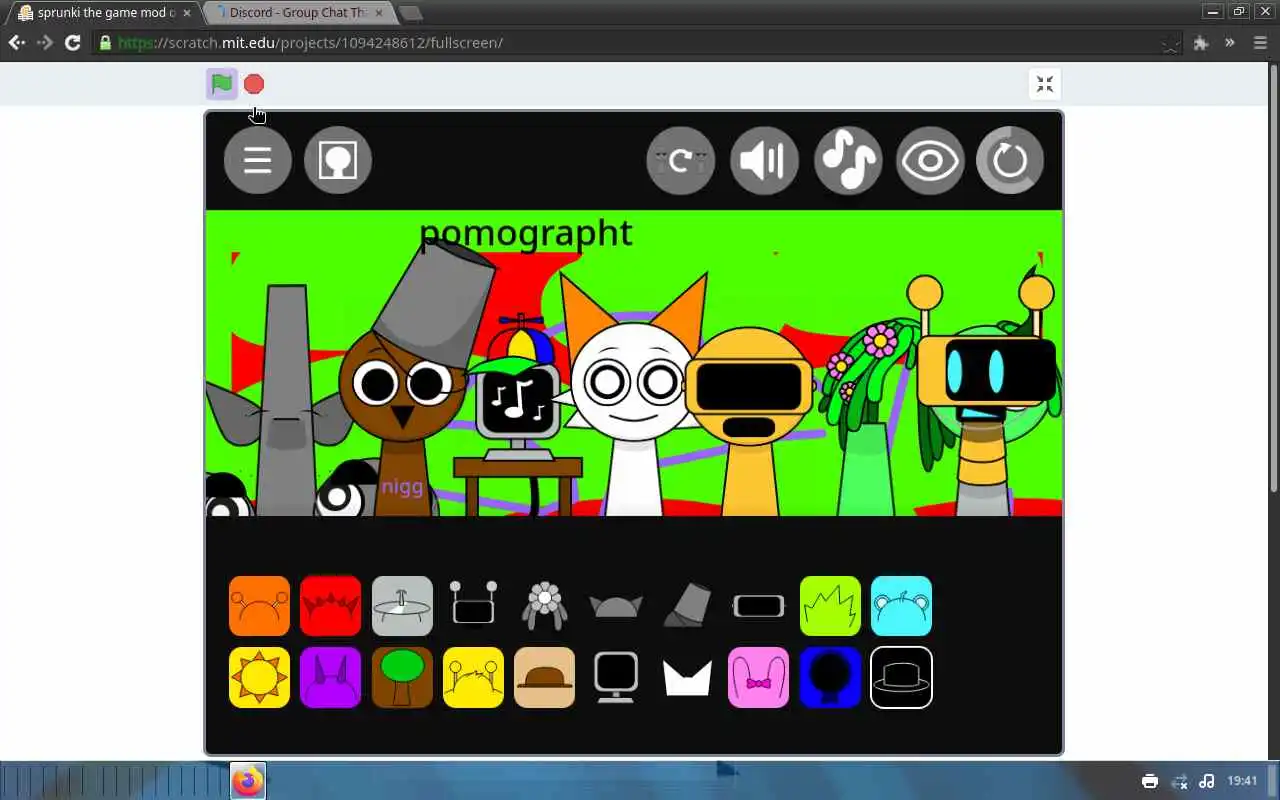Select the light gray propeller disc icon
The height and width of the screenshot is (800, 1280).
coord(402,606)
